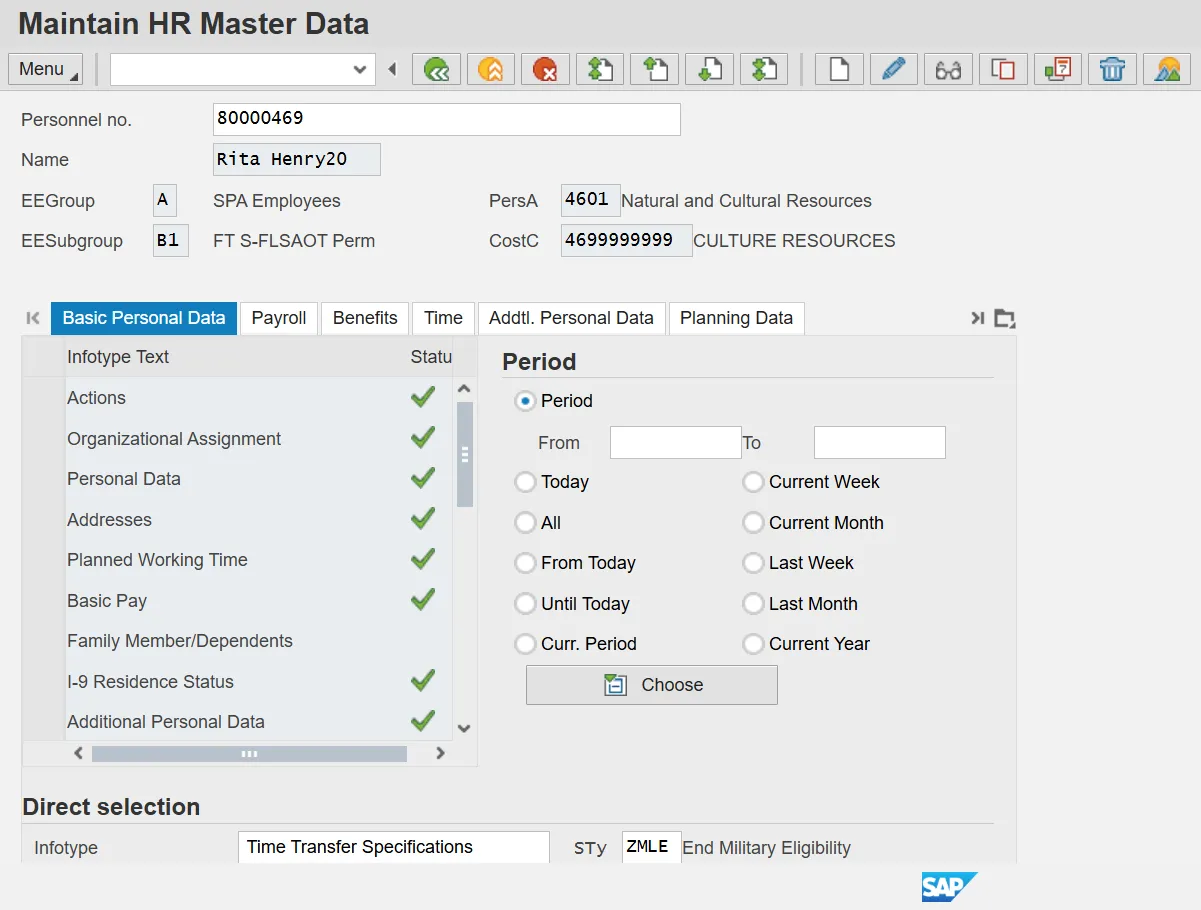Click the red Cancel icon
1201x910 pixels.
[x=545, y=69]
